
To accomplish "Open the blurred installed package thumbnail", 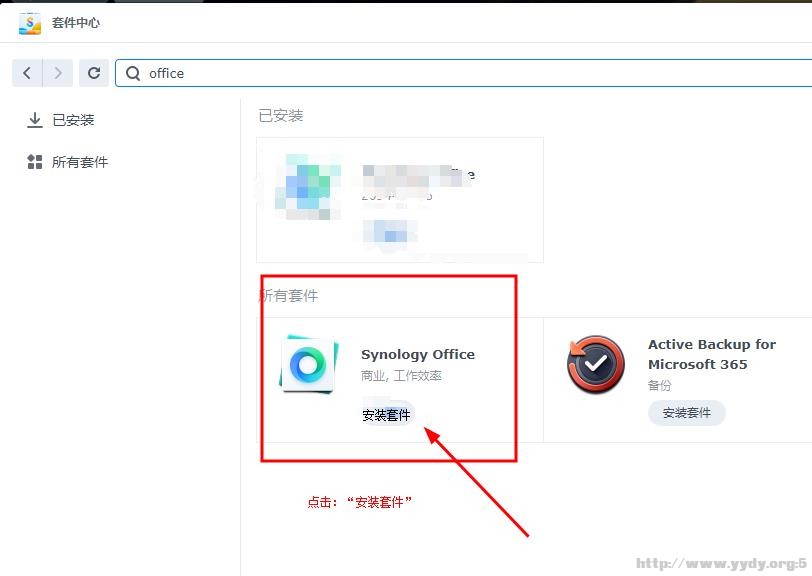I will tap(308, 186).
